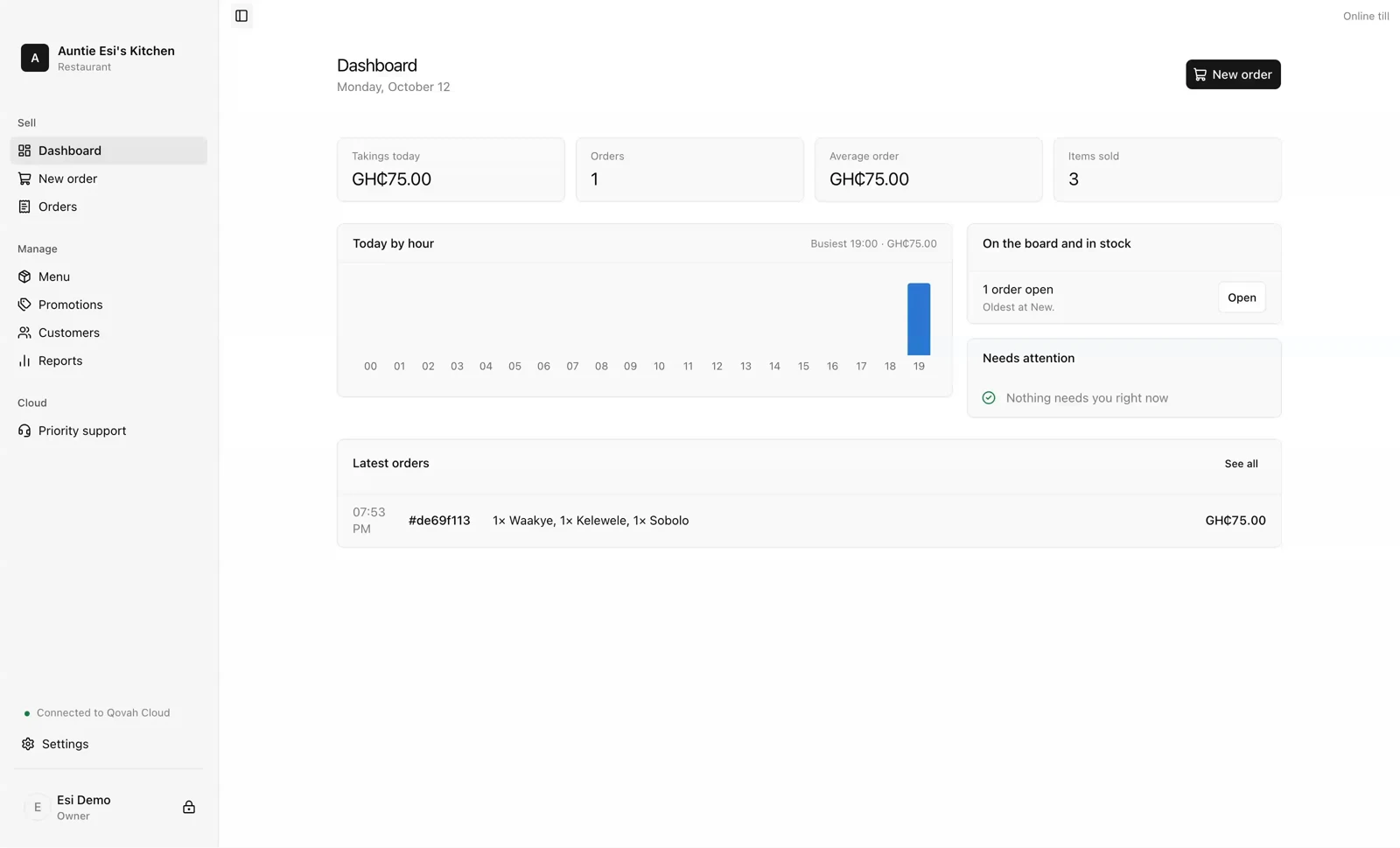1400x848 pixels.
Task: Click the See all link in Latest orders
Action: [1241, 464]
